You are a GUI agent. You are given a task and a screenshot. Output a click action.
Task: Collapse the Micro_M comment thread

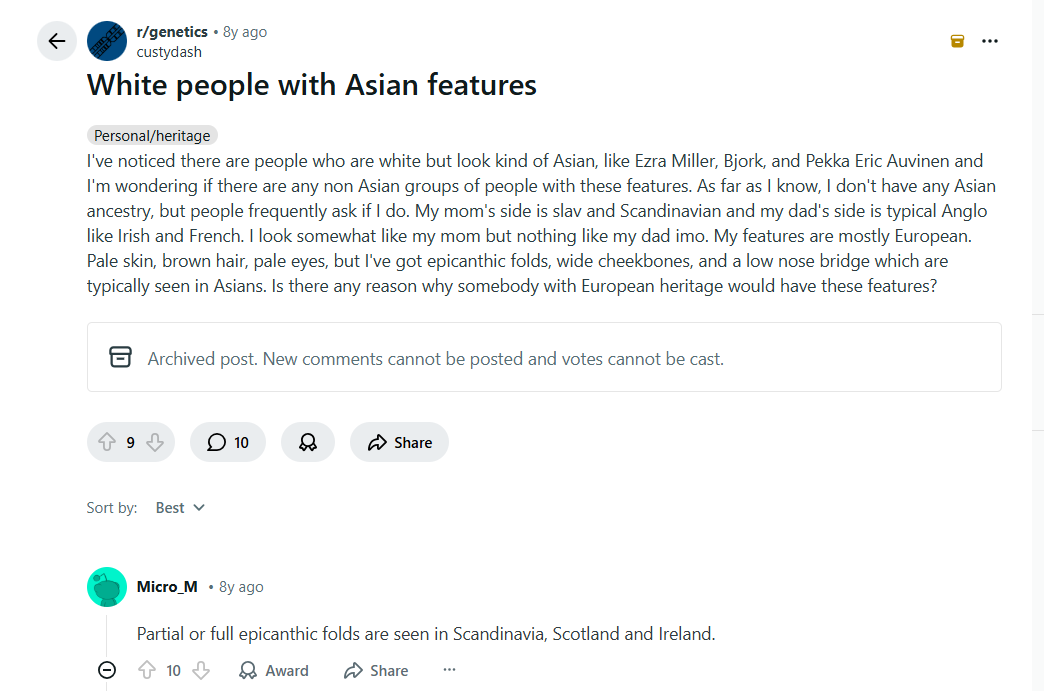coord(107,670)
